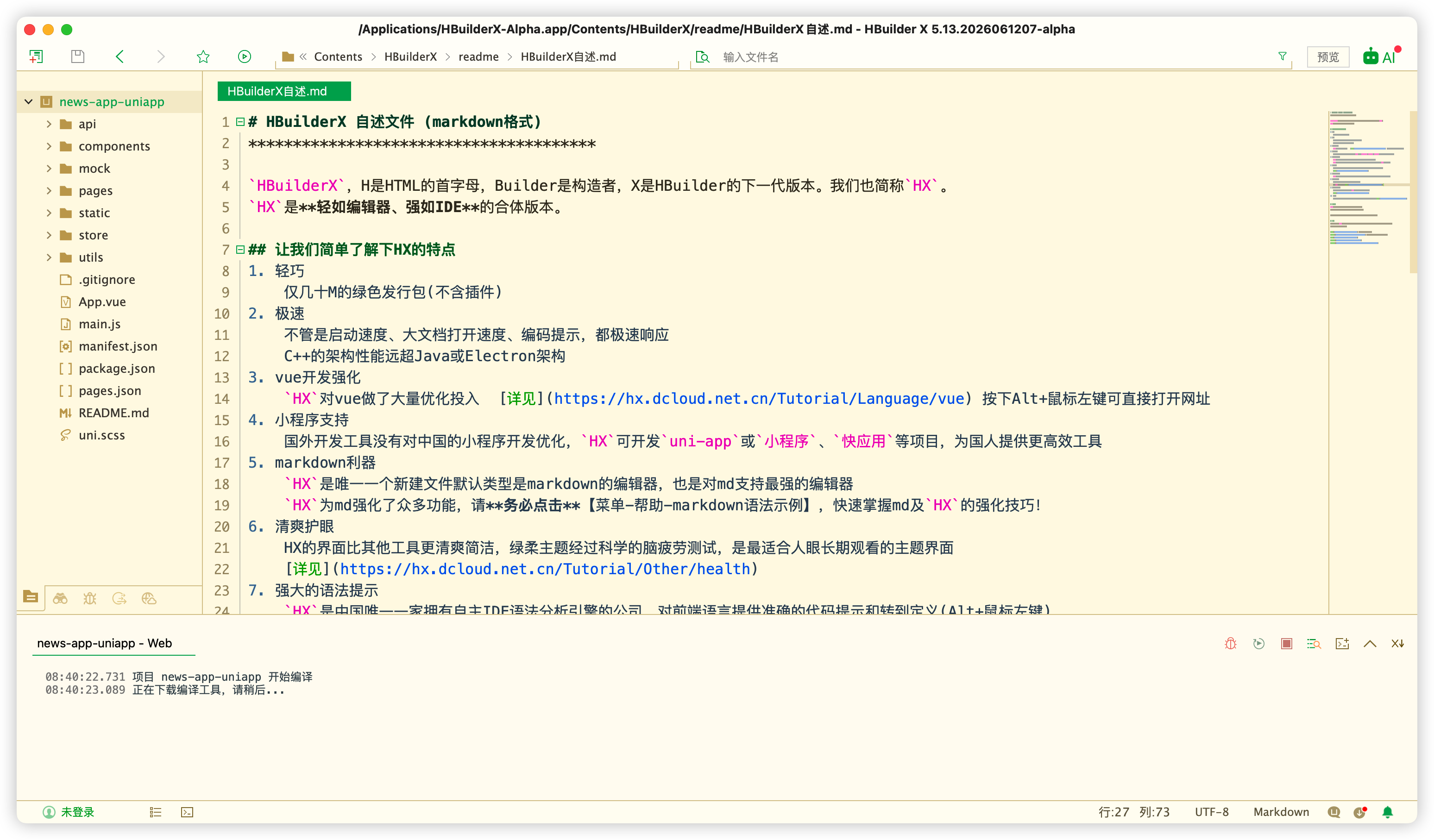This screenshot has width=1434, height=840.
Task: Click the outline list icon in status bar
Action: point(155,812)
